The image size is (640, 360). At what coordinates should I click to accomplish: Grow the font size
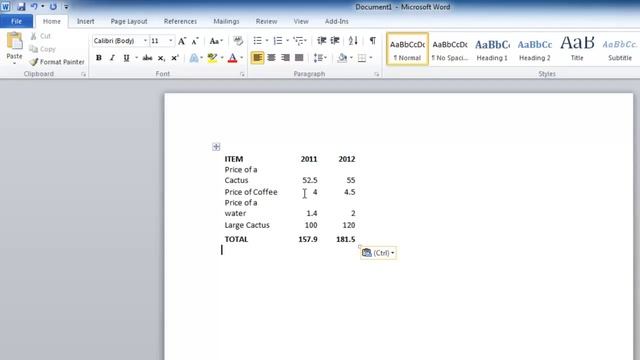coord(182,41)
